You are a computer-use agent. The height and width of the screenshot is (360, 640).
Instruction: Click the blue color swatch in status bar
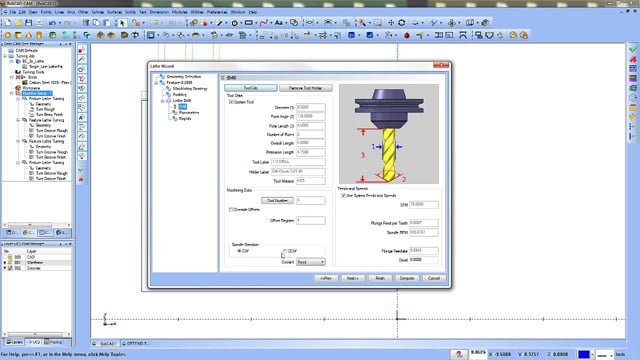584,354
